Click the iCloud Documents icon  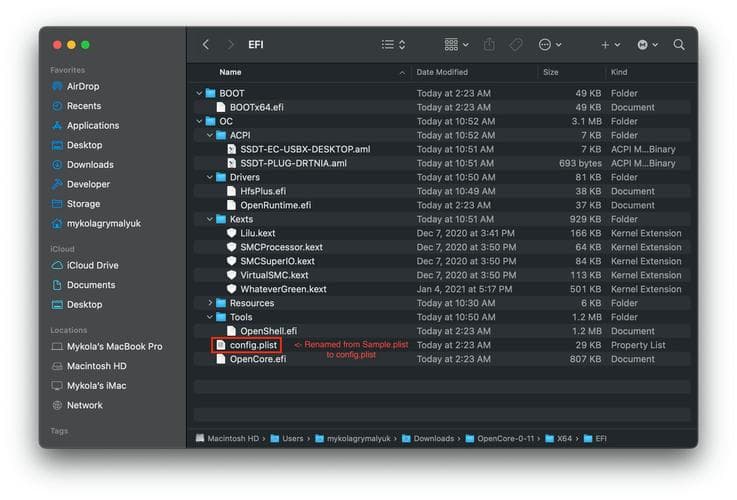[57, 285]
